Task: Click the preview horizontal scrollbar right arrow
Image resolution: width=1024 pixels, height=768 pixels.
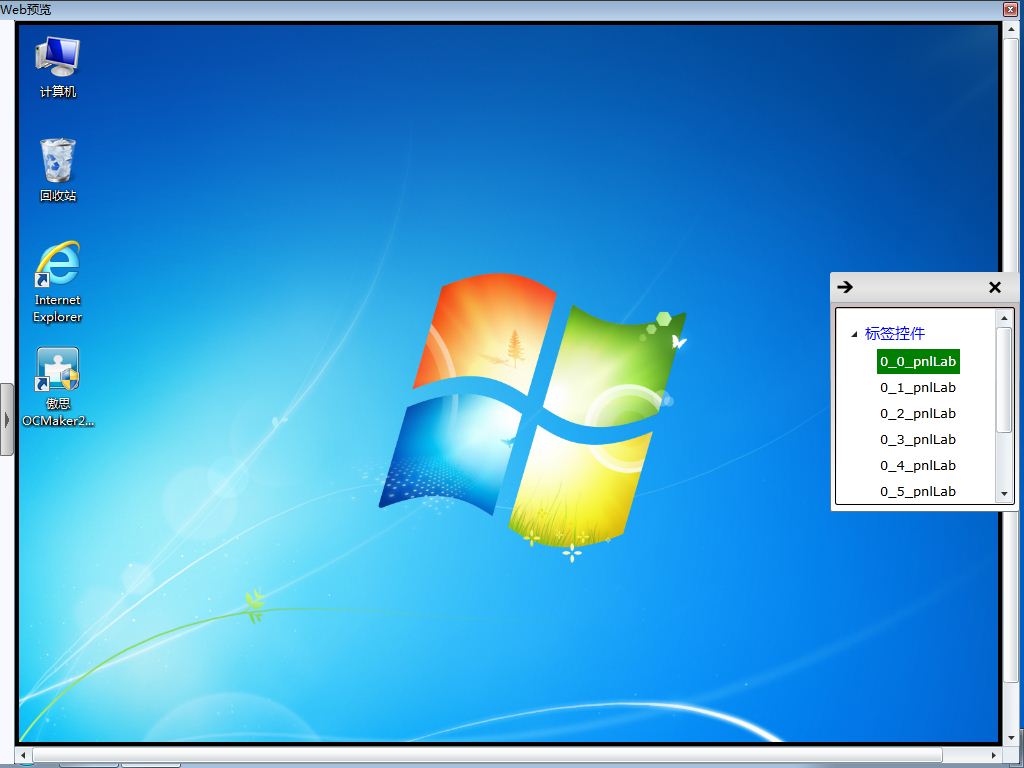Action: pyautogui.click(x=994, y=756)
